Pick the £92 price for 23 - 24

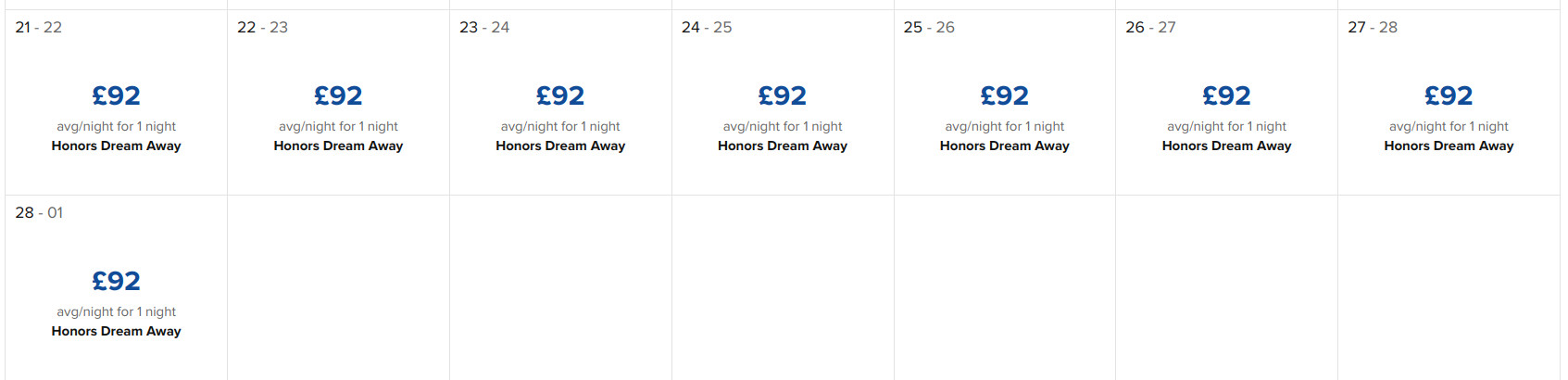pos(560,95)
